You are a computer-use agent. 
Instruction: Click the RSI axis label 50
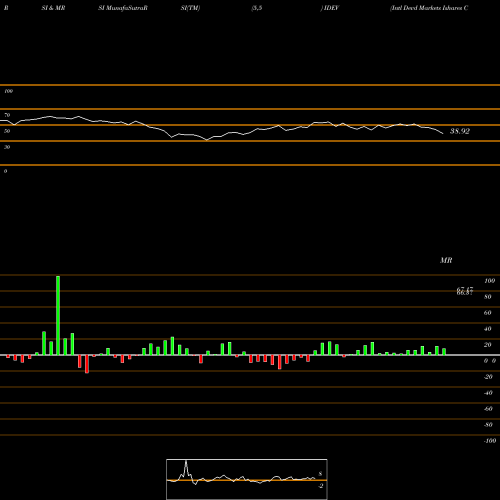[7, 131]
